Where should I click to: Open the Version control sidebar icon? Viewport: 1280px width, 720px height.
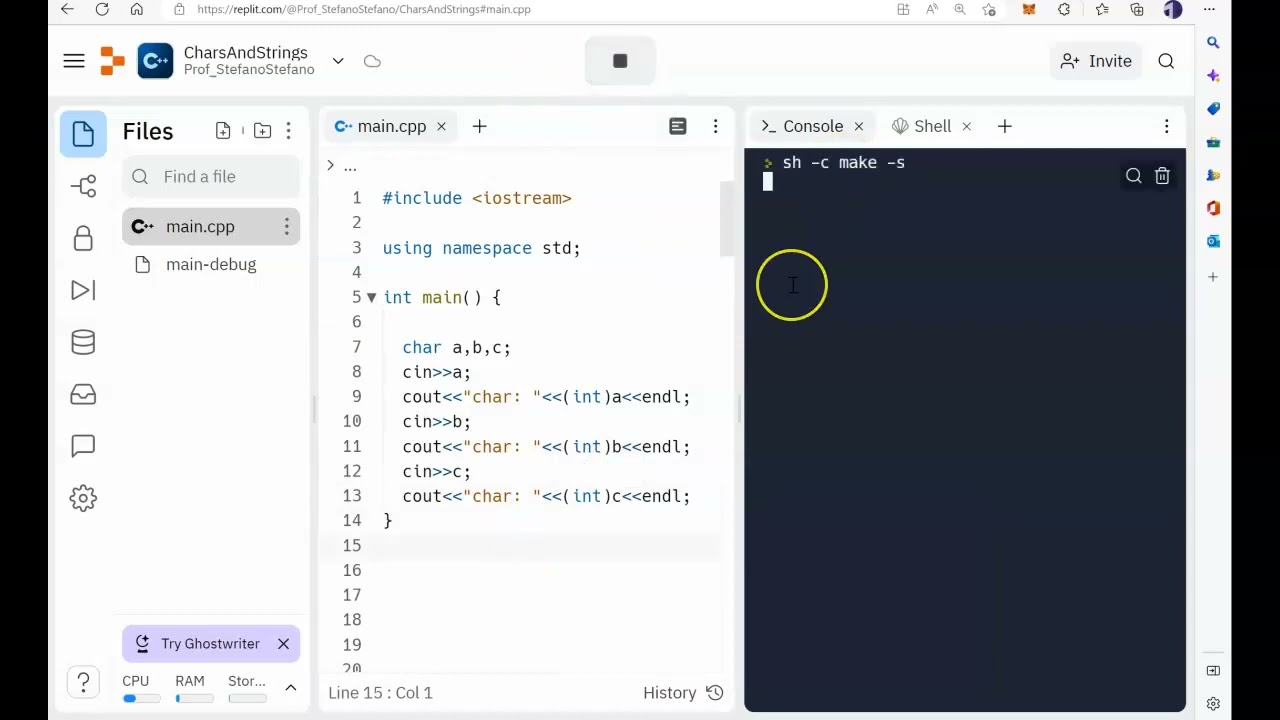pos(83,186)
